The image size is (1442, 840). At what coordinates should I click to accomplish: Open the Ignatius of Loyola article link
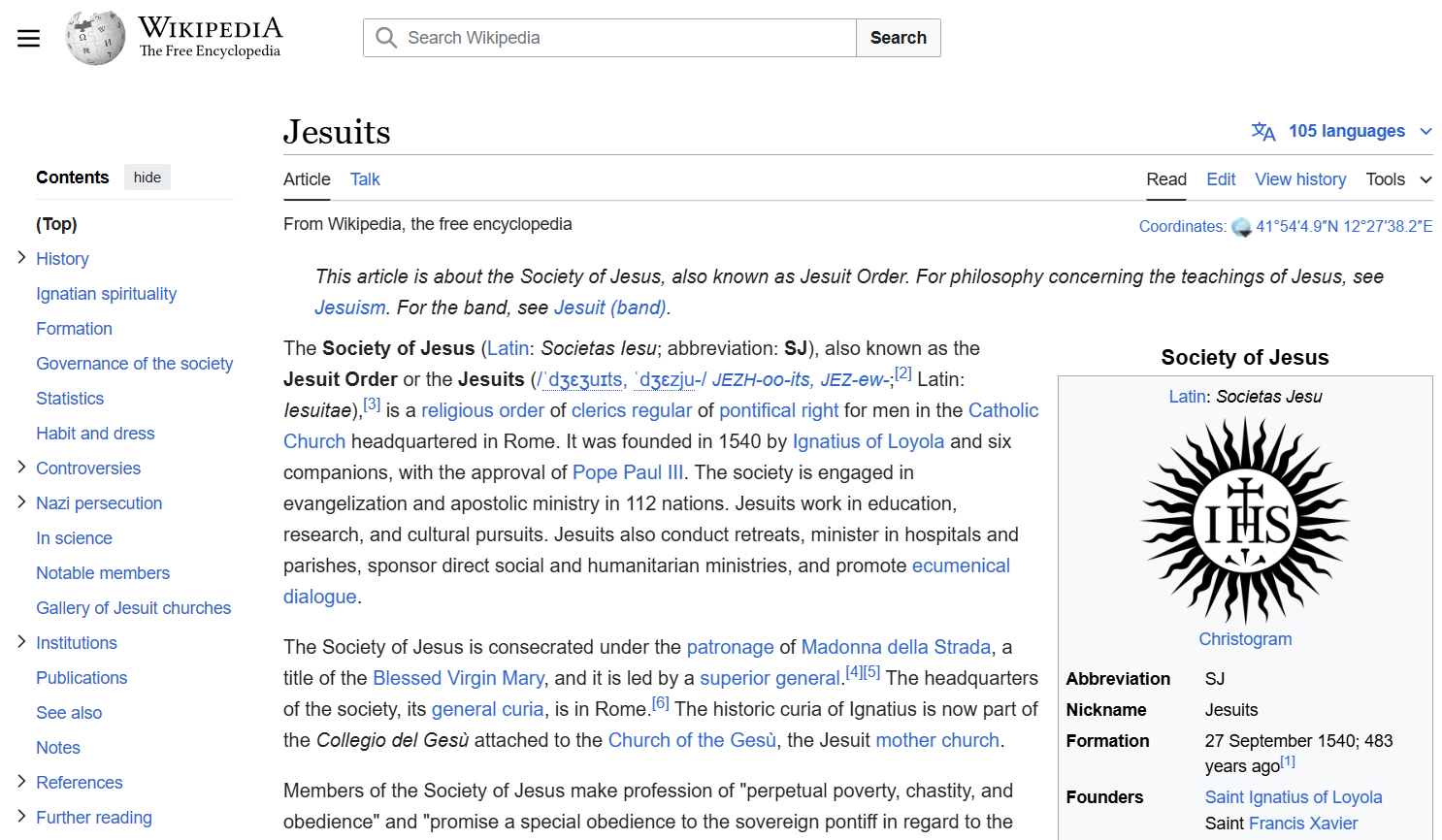click(868, 441)
